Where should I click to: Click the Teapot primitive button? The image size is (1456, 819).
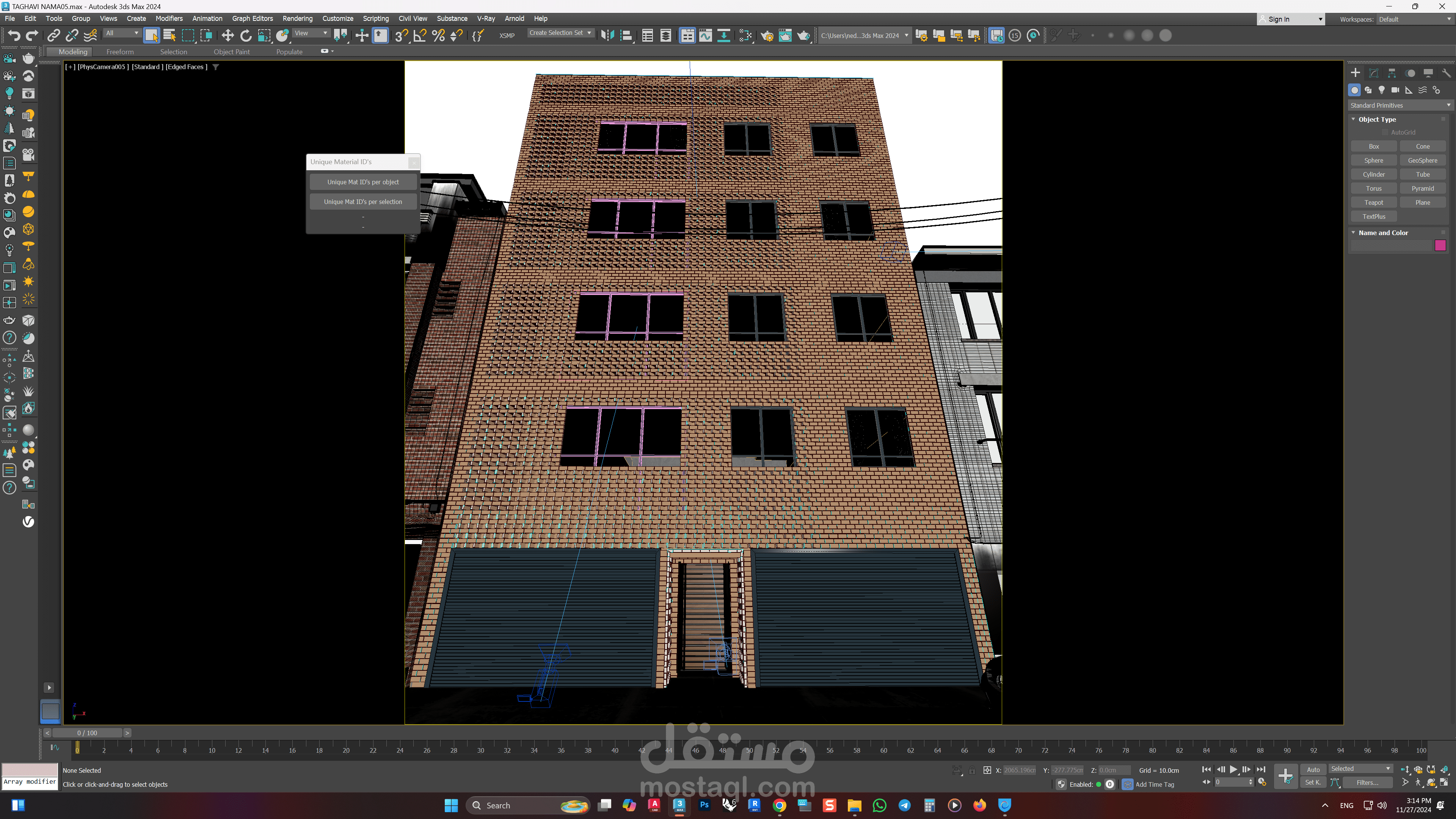[1373, 202]
